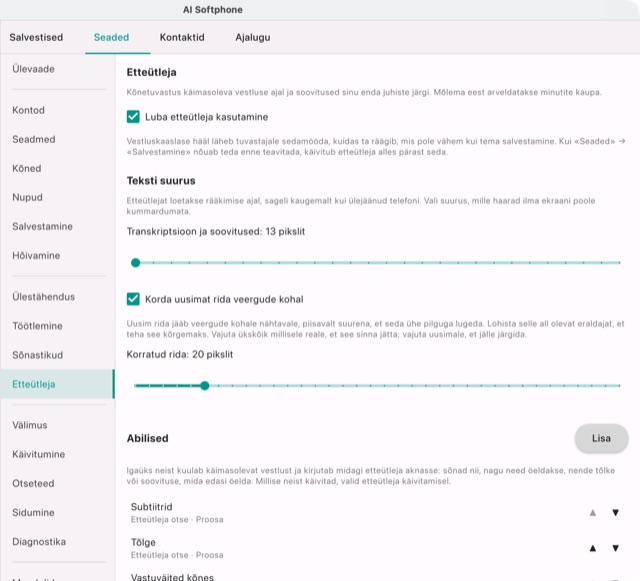Select Sidumine in the sidebar

[57, 512]
